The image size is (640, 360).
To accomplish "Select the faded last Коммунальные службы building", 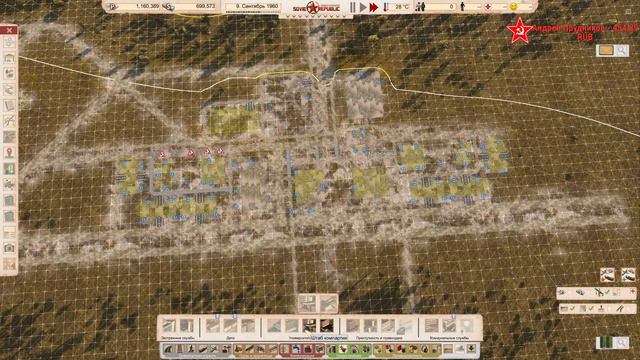I will pyautogui.click(x=466, y=326).
